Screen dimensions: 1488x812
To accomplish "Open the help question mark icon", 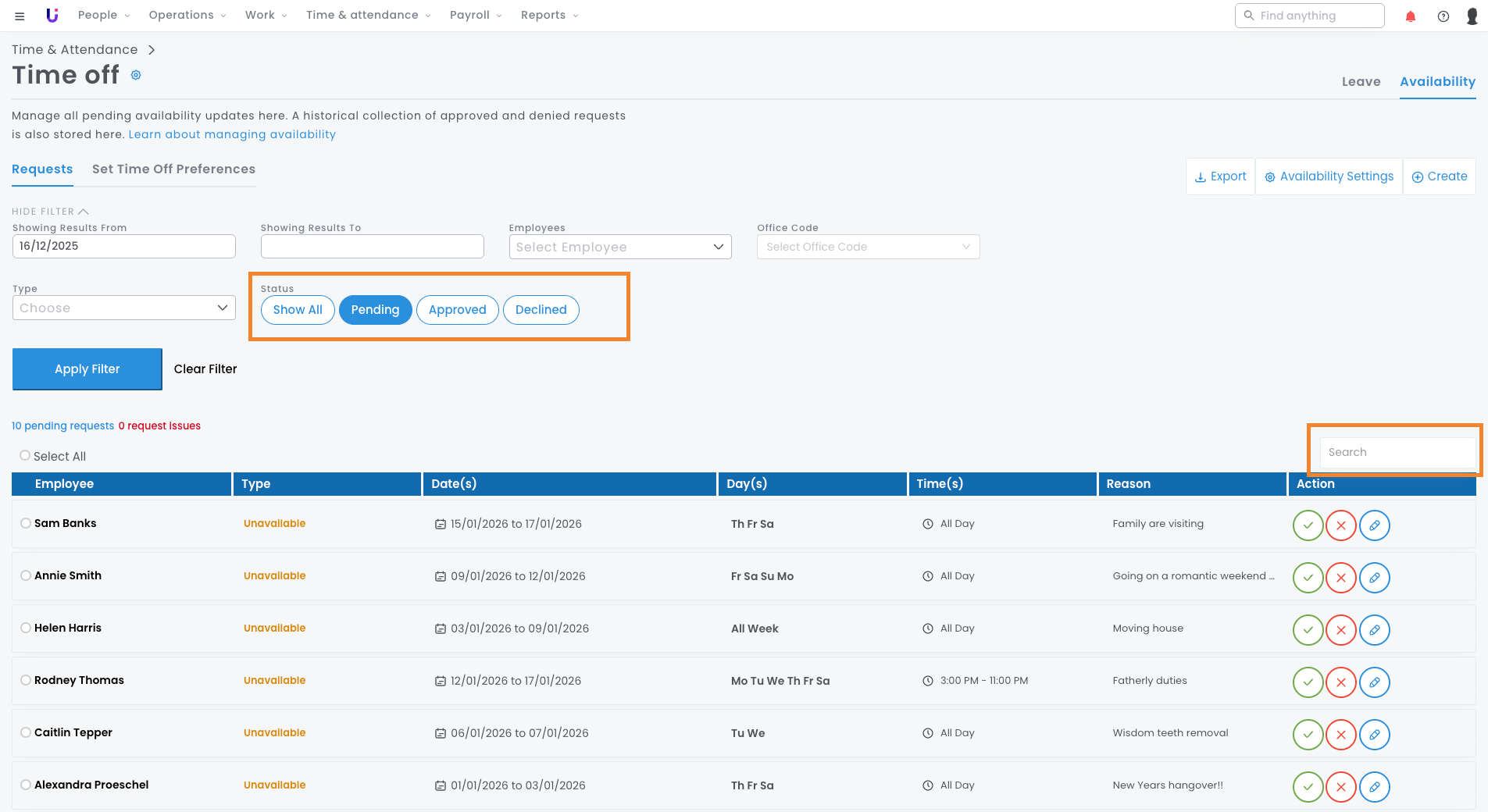I will point(1443,16).
